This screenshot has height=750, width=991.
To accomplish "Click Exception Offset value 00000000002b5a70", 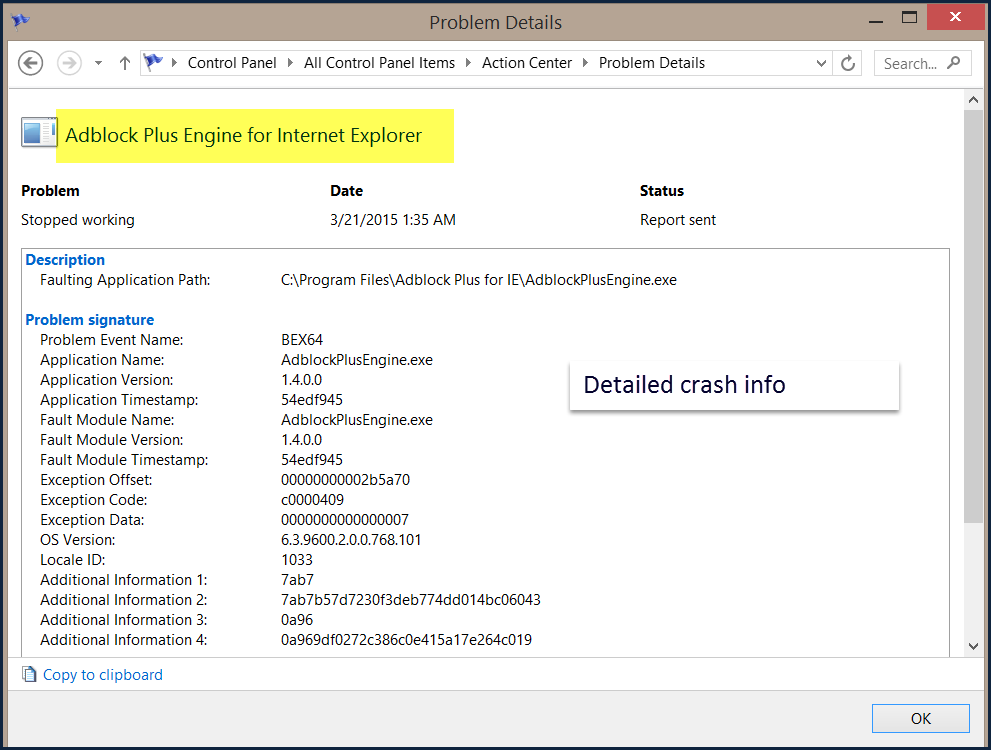I will [345, 480].
